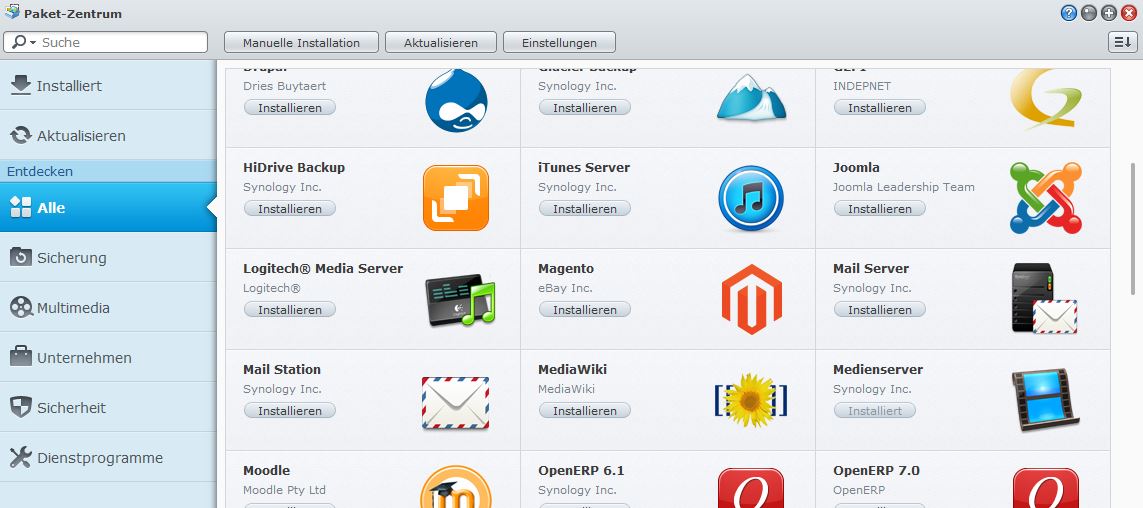This screenshot has width=1143, height=508.
Task: Open the Multimedia category in sidebar
Action: (x=108, y=308)
